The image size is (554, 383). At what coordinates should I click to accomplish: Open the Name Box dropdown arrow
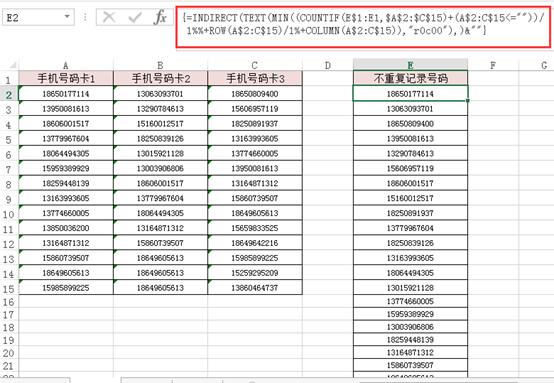tap(67, 17)
